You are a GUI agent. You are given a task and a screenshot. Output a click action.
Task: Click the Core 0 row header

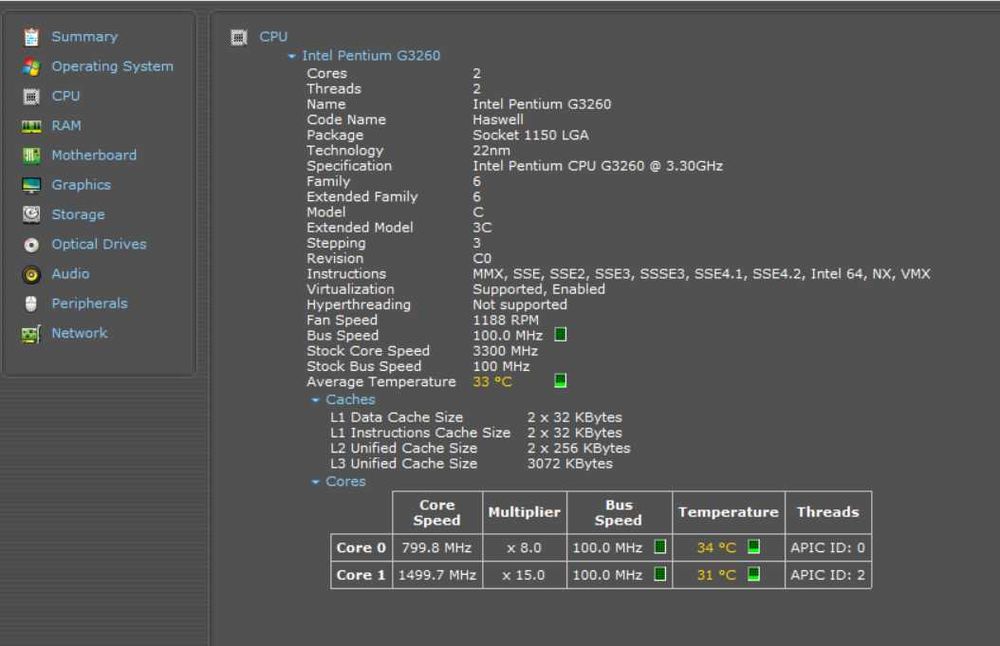tap(361, 548)
